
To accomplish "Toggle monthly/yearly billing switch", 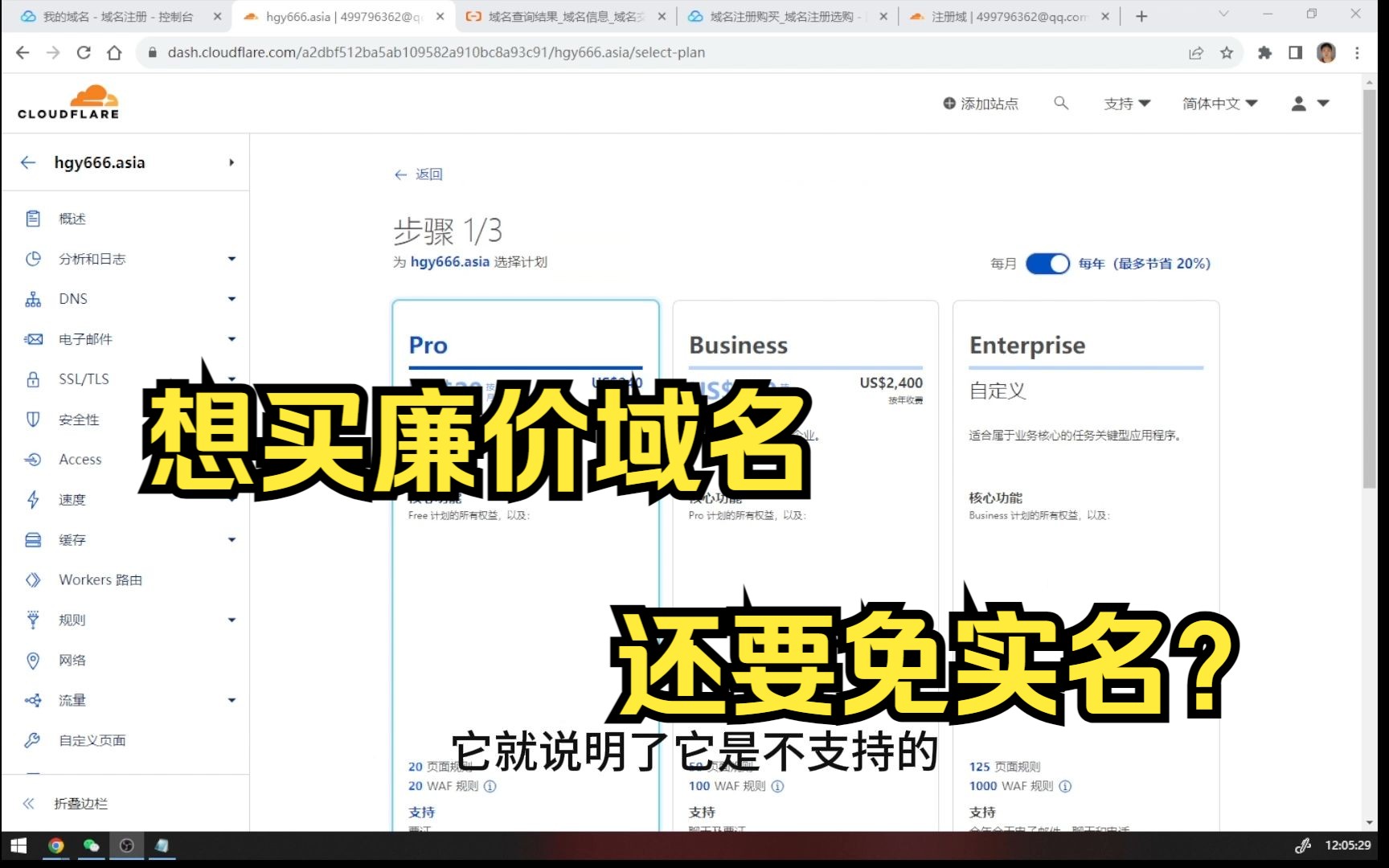I will click(x=1047, y=264).
